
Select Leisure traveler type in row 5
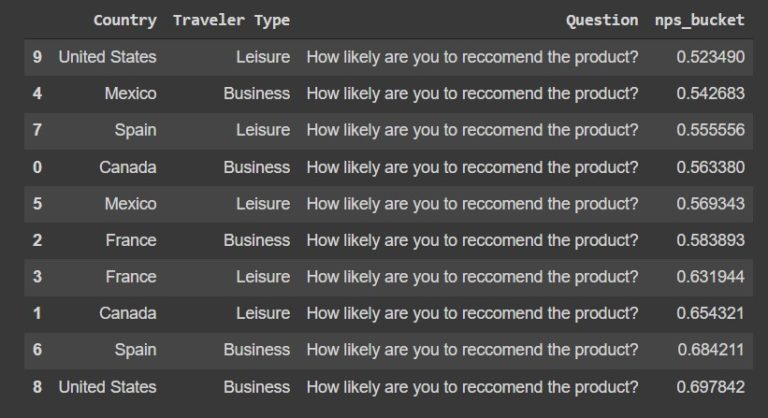(263, 204)
